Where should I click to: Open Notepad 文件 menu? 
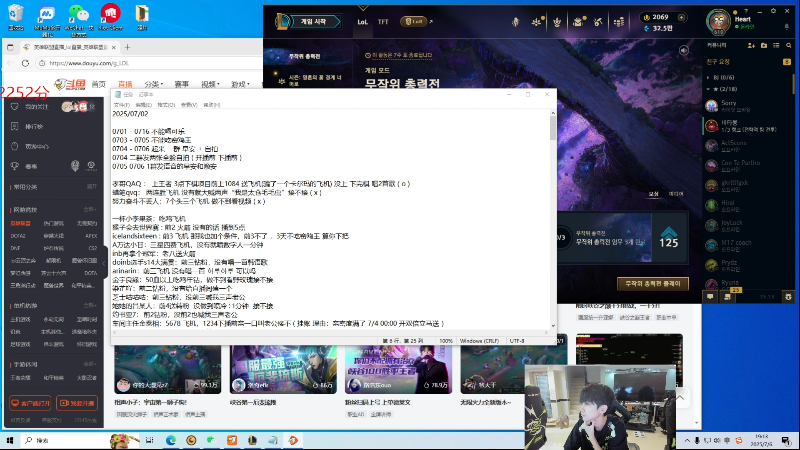[x=121, y=105]
